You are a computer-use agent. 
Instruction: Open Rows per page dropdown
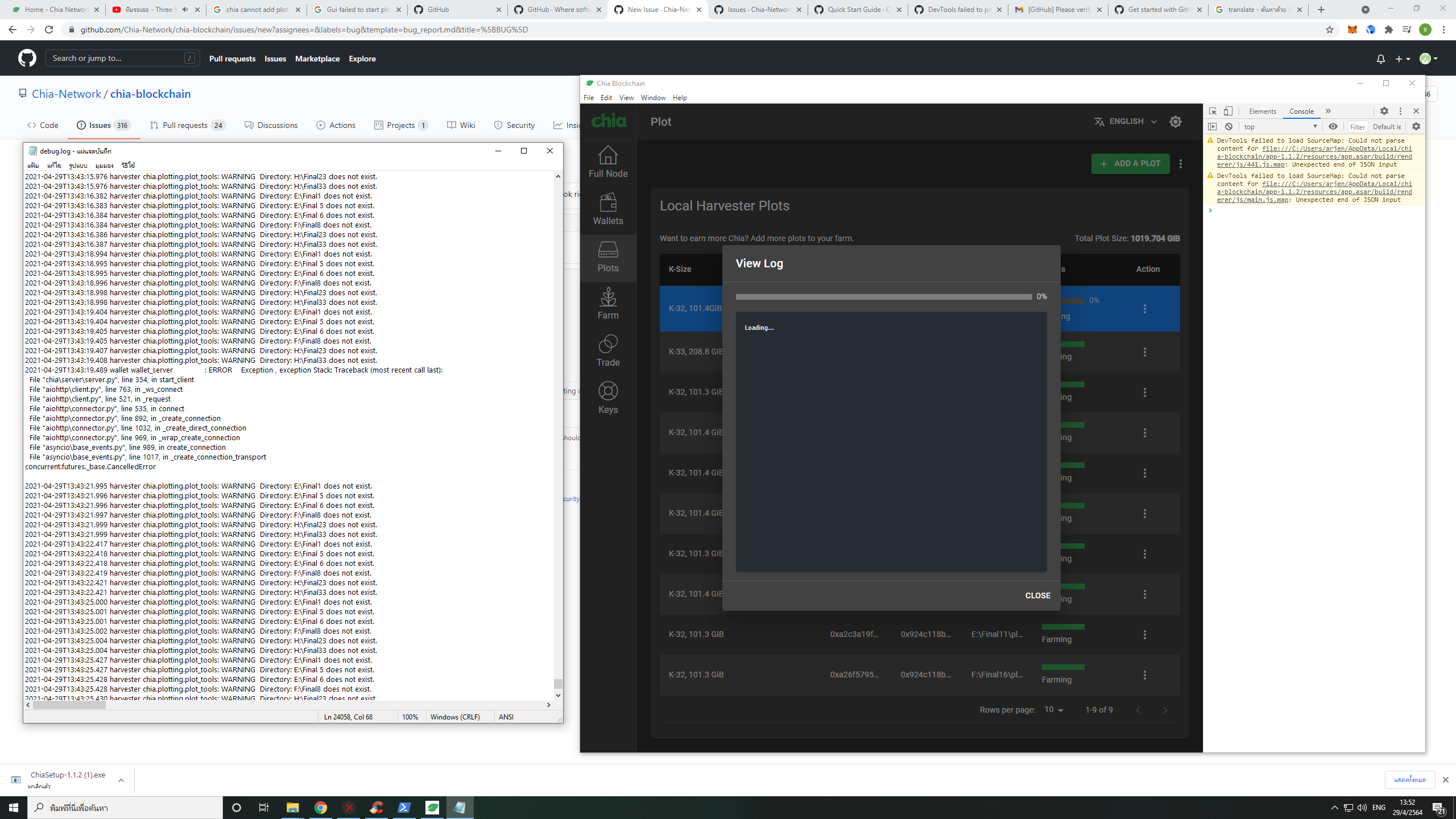(1054, 710)
